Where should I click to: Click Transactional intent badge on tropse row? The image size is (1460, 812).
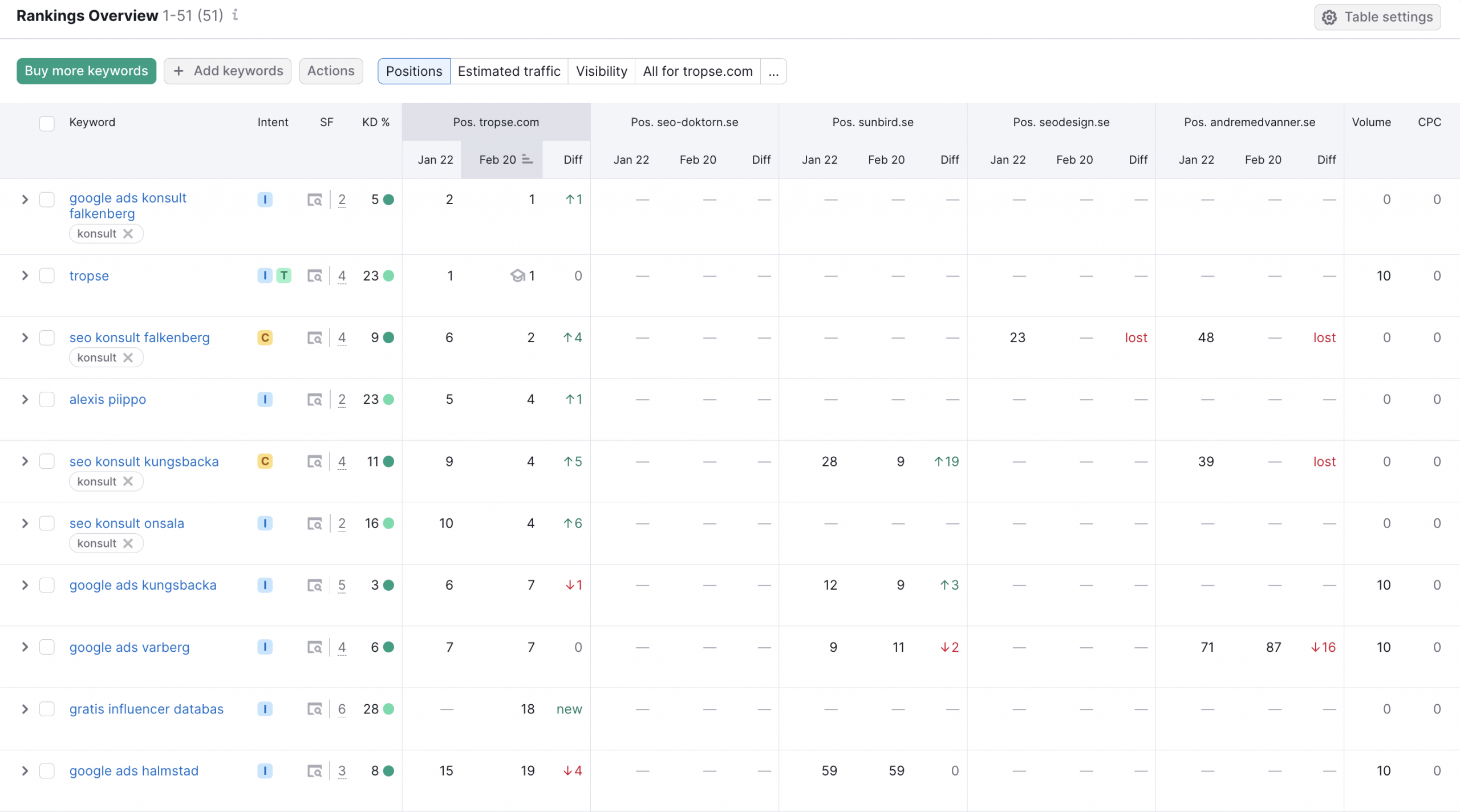point(284,276)
